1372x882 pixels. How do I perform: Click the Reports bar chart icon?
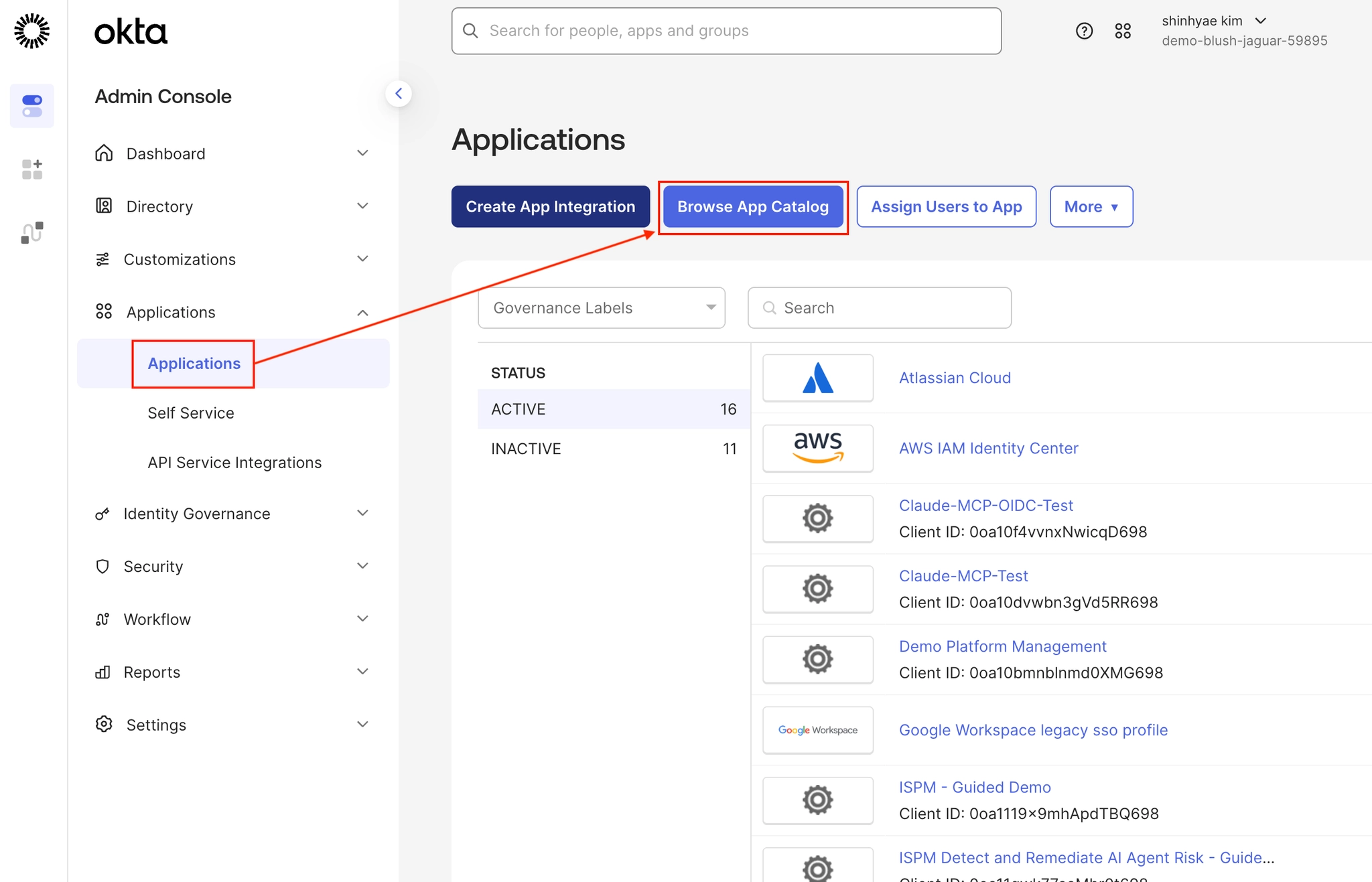(x=102, y=672)
